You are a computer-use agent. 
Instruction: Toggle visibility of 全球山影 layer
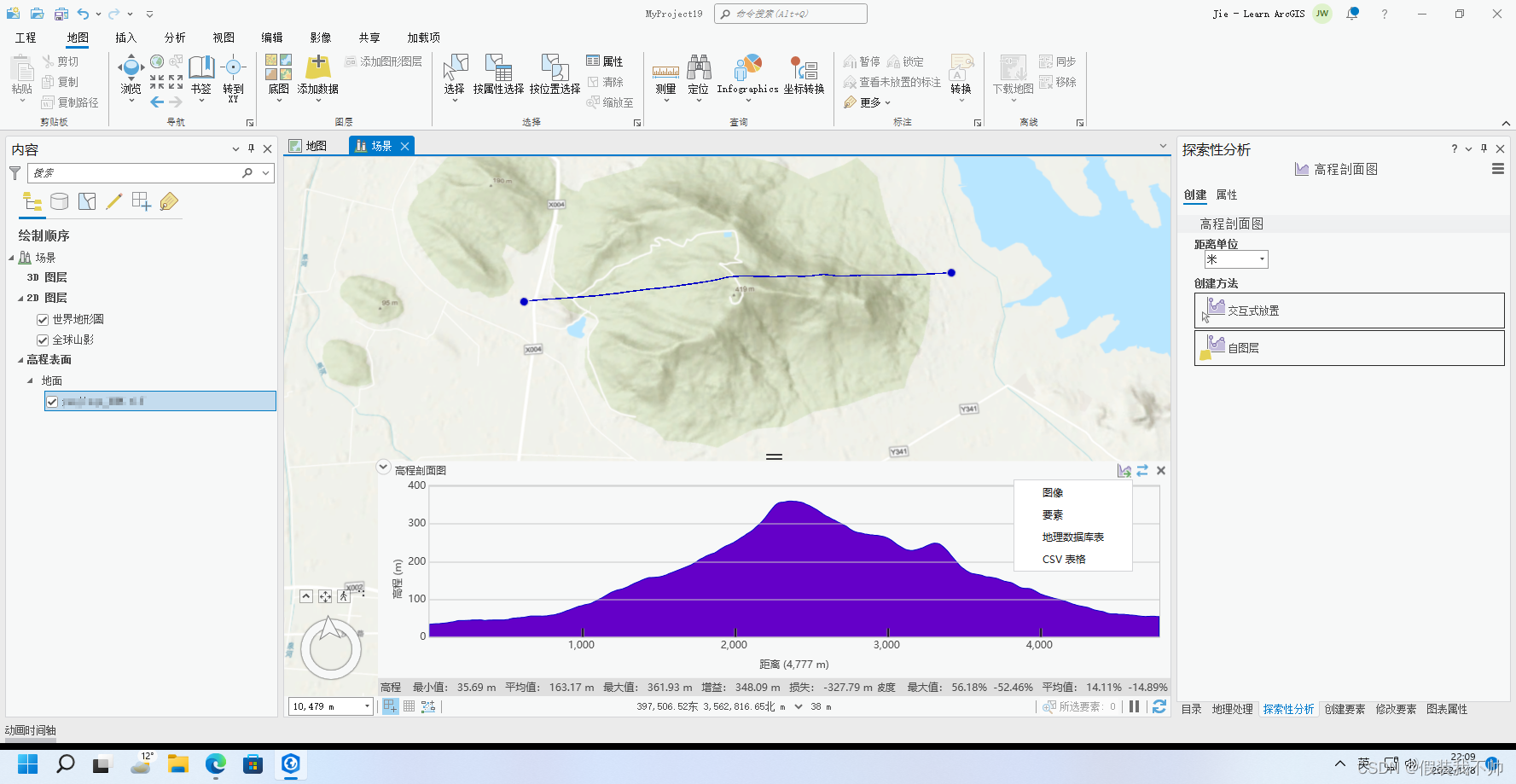pos(42,340)
